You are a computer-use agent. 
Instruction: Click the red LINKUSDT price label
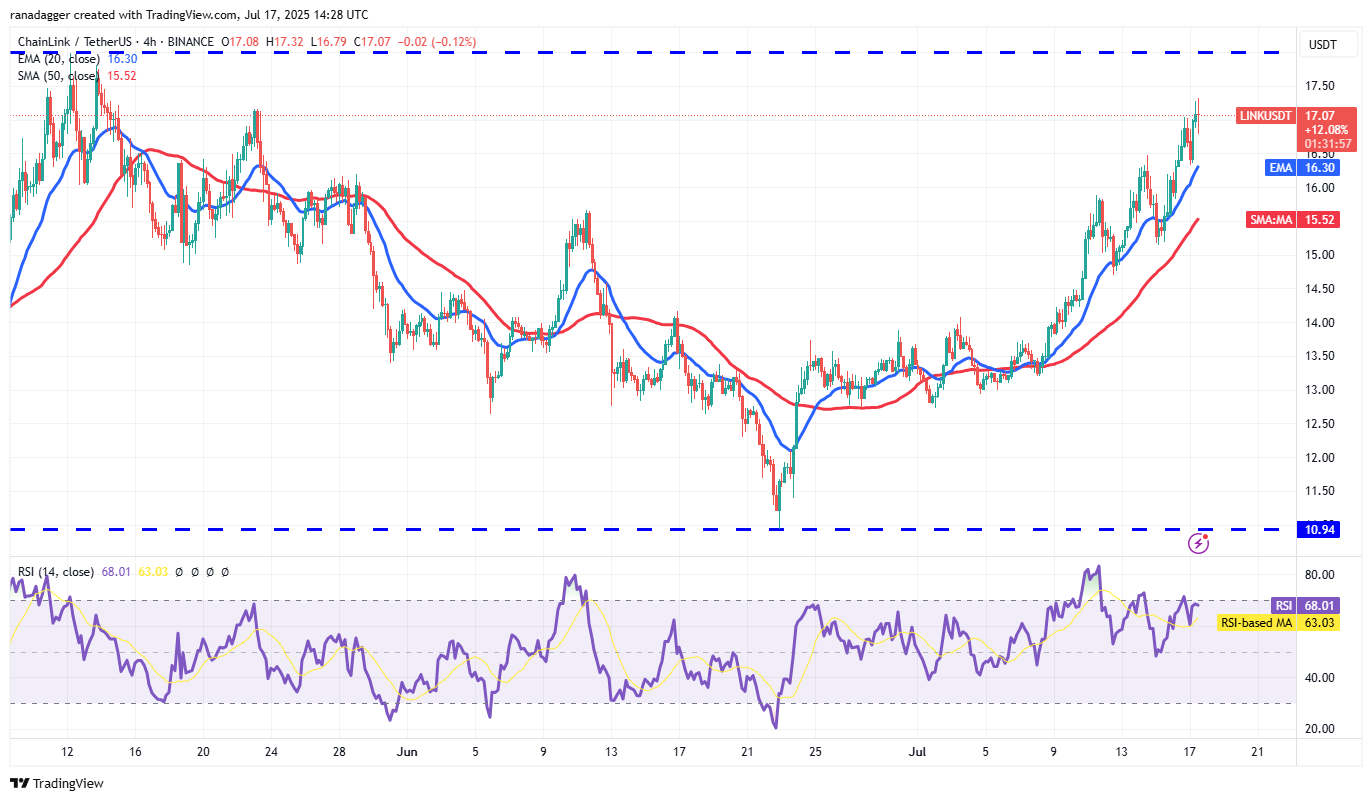(1267, 116)
